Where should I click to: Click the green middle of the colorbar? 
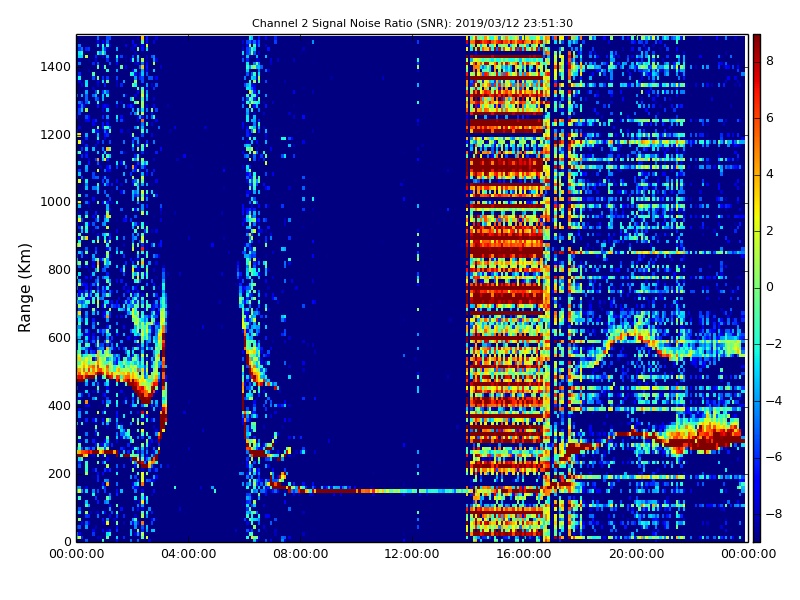(757, 288)
